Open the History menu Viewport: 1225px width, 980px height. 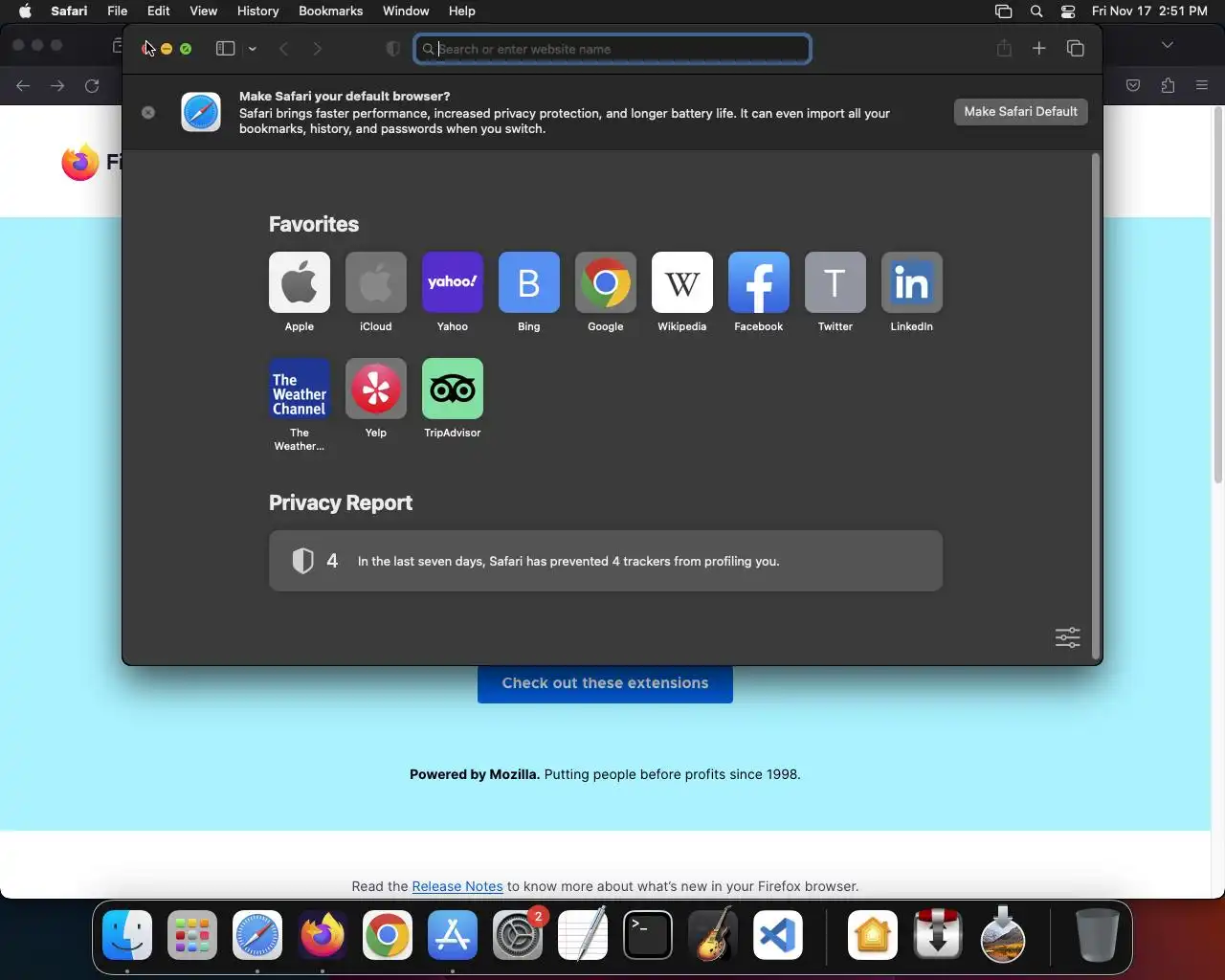tap(257, 11)
